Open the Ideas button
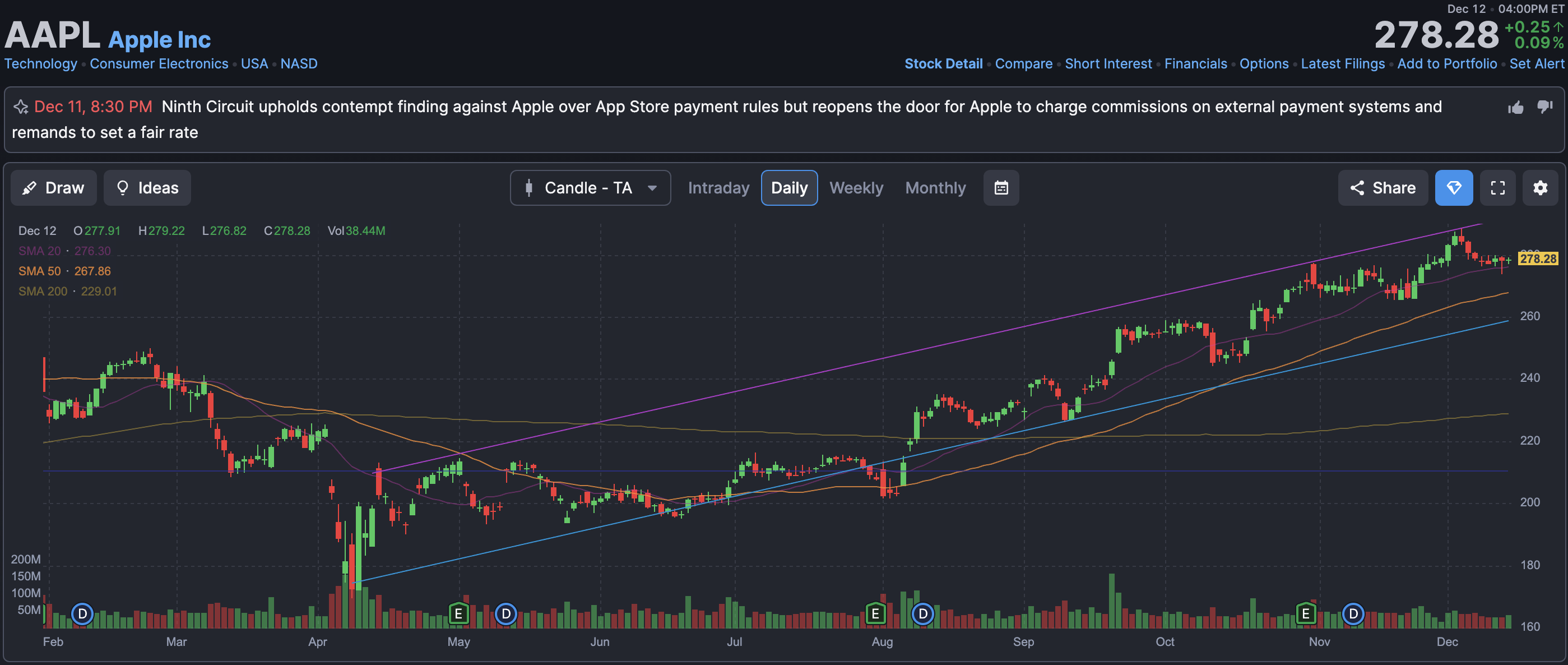Image resolution: width=1568 pixels, height=665 pixels. pos(147,188)
